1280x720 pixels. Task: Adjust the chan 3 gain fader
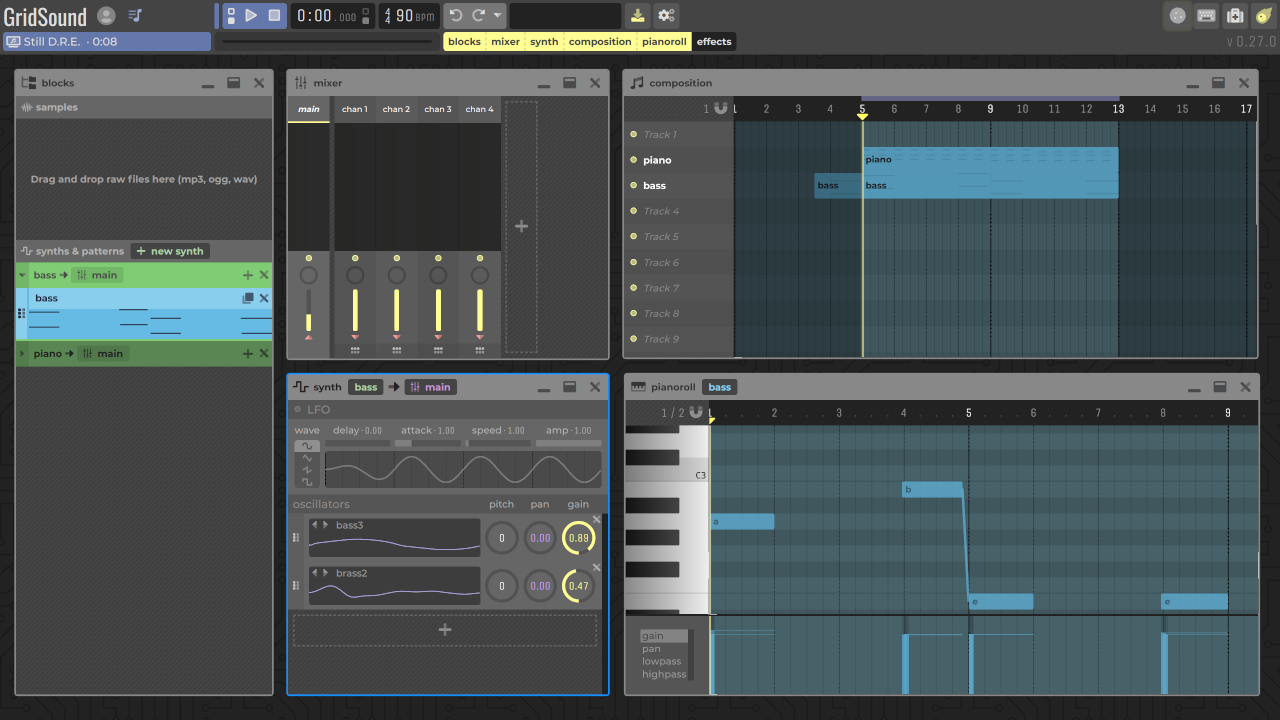coord(438,311)
